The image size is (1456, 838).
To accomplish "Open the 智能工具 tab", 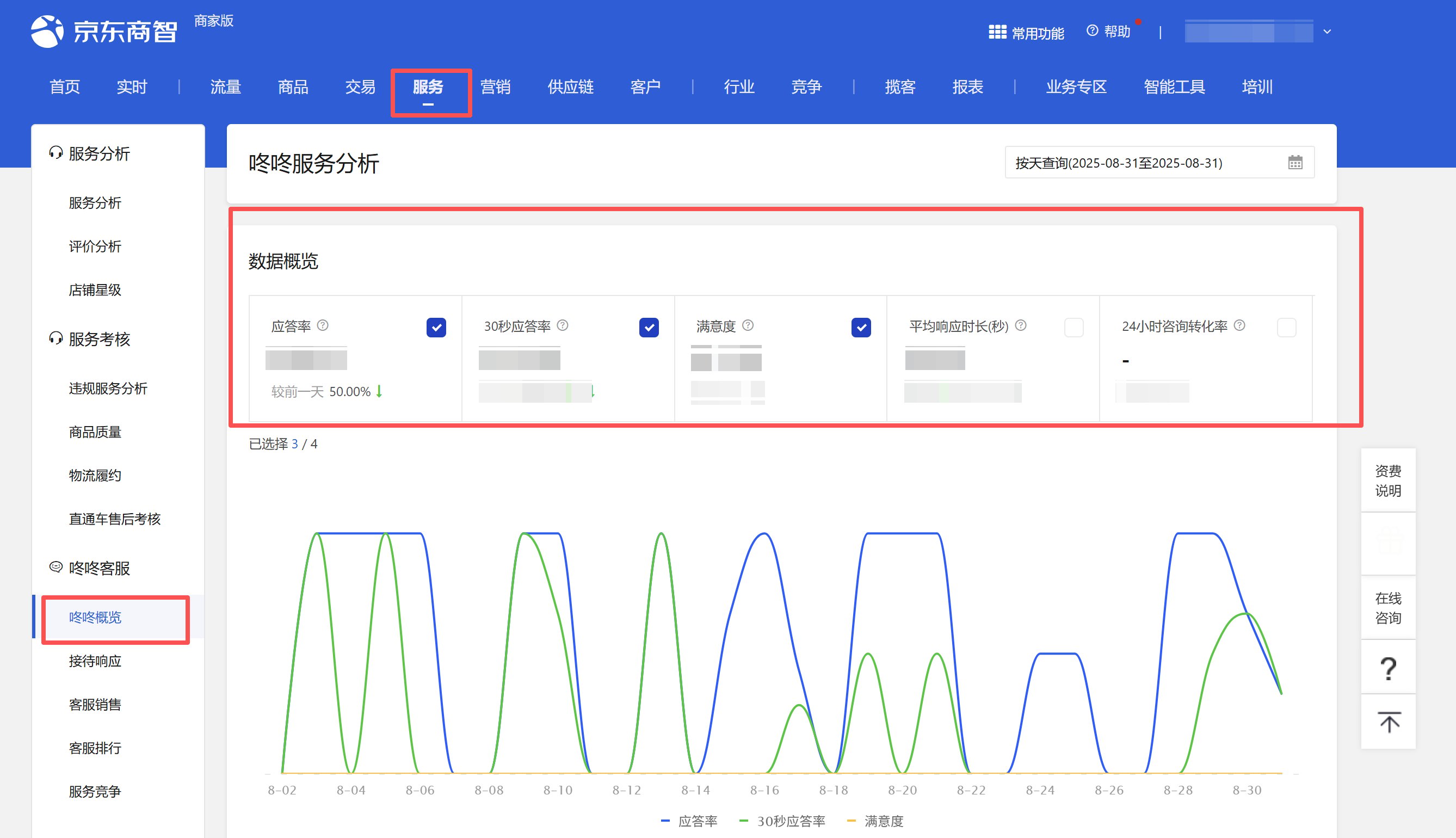I will pos(1174,87).
